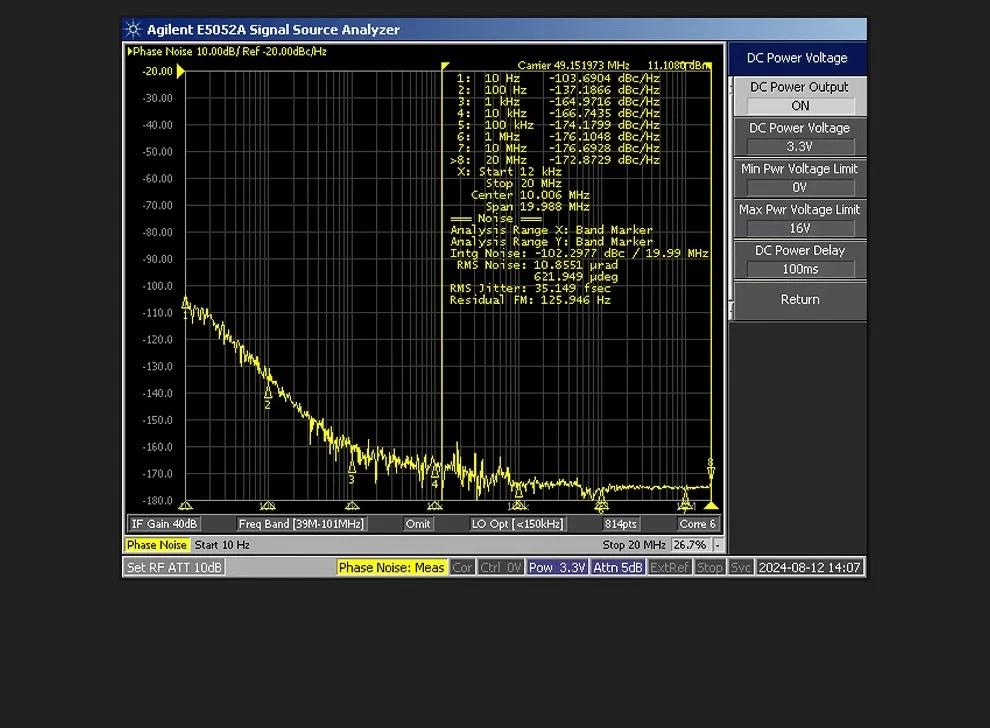Image resolution: width=990 pixels, height=728 pixels.
Task: Click marker 4 triangle on the trace
Action: (435, 473)
